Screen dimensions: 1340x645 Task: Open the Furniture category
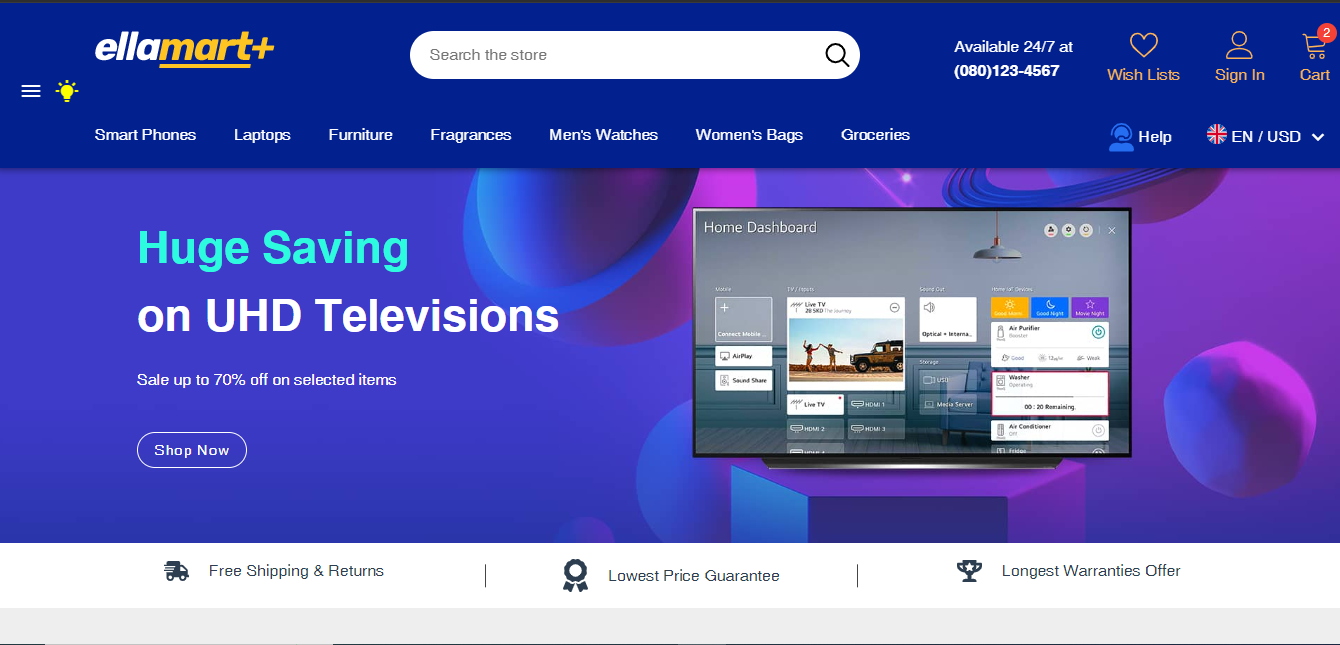(360, 135)
